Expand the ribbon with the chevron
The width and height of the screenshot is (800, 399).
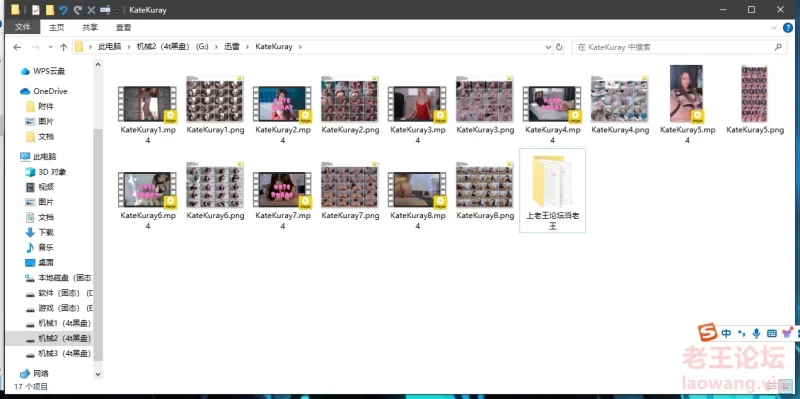click(x=774, y=28)
